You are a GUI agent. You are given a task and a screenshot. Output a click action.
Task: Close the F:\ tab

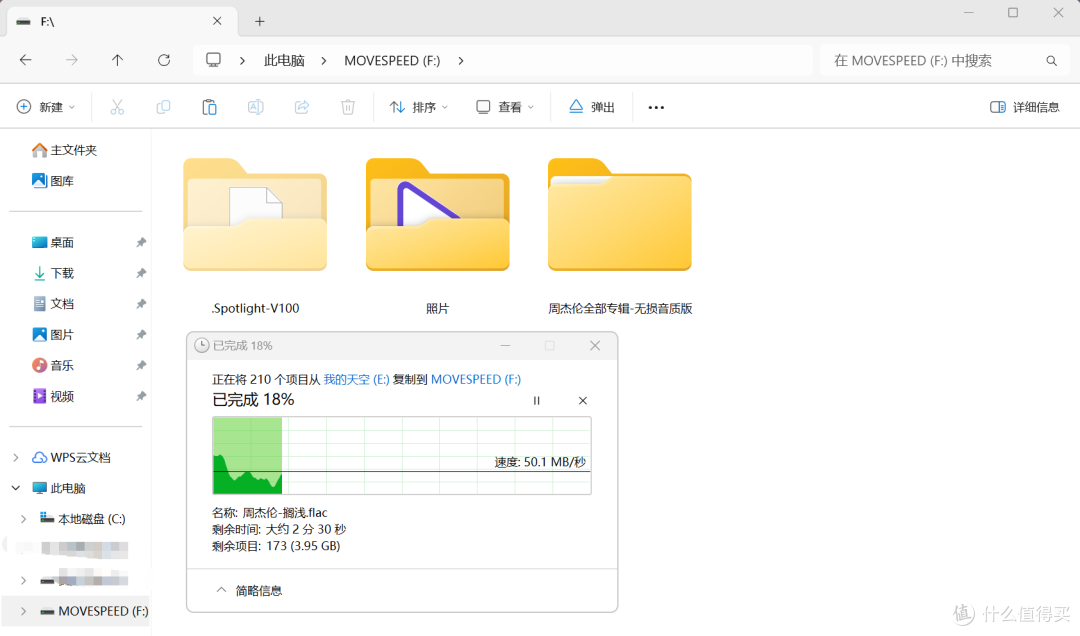[217, 21]
